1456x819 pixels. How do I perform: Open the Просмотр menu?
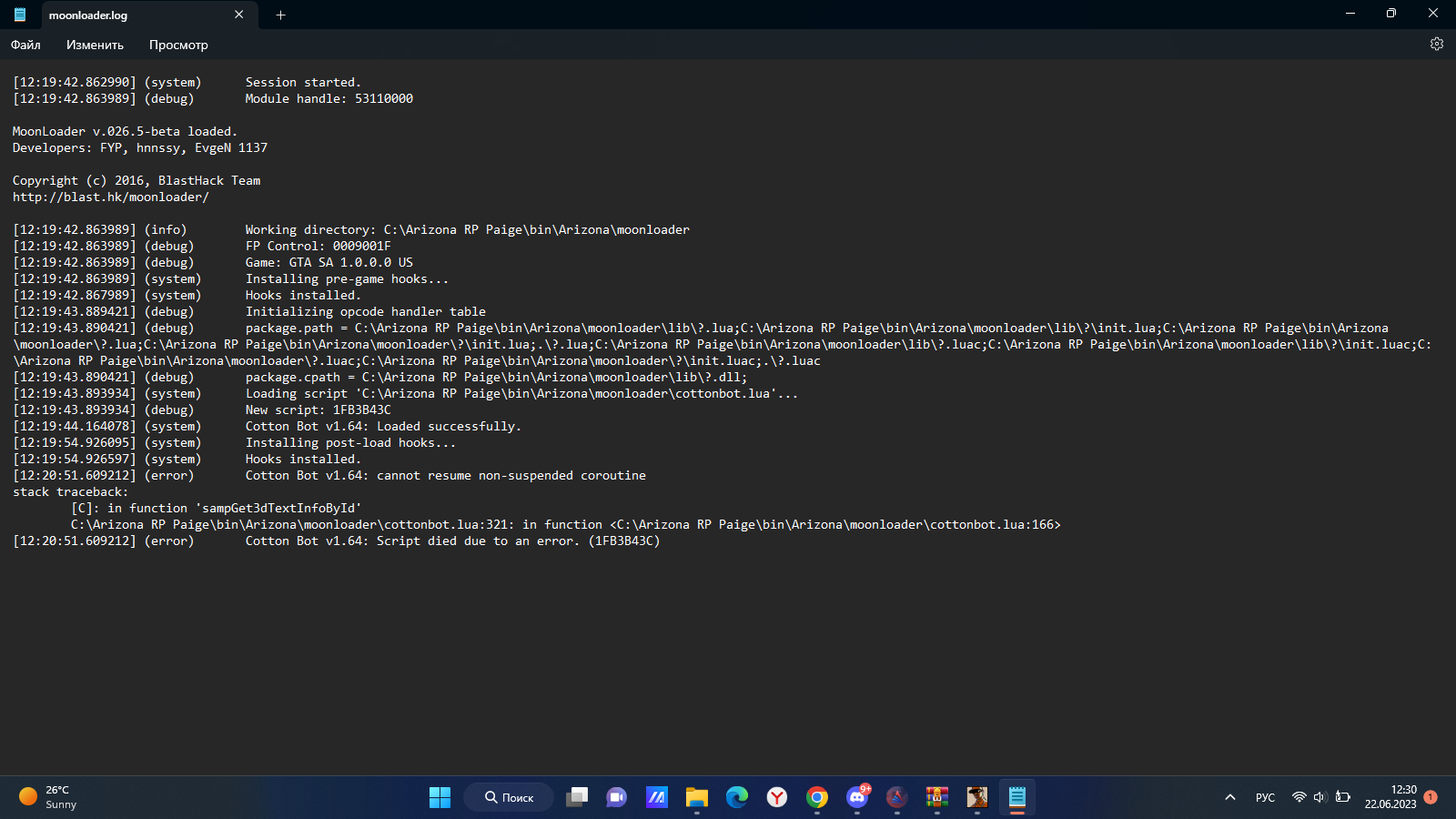pos(178,45)
